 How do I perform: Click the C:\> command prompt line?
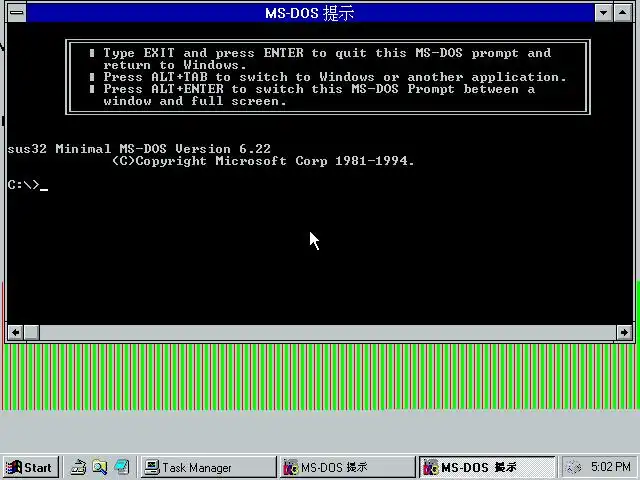(x=28, y=185)
